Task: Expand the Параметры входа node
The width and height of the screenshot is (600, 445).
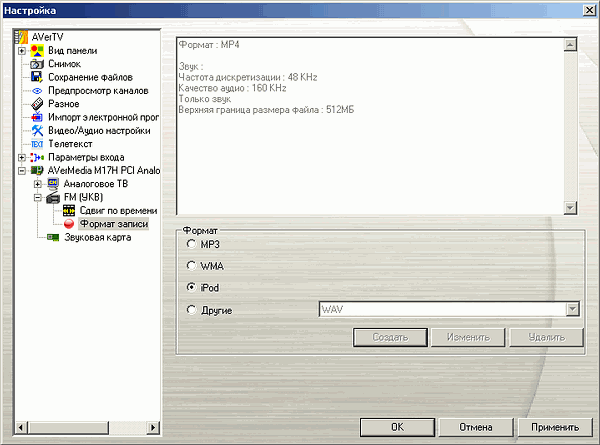Action: click(x=22, y=158)
